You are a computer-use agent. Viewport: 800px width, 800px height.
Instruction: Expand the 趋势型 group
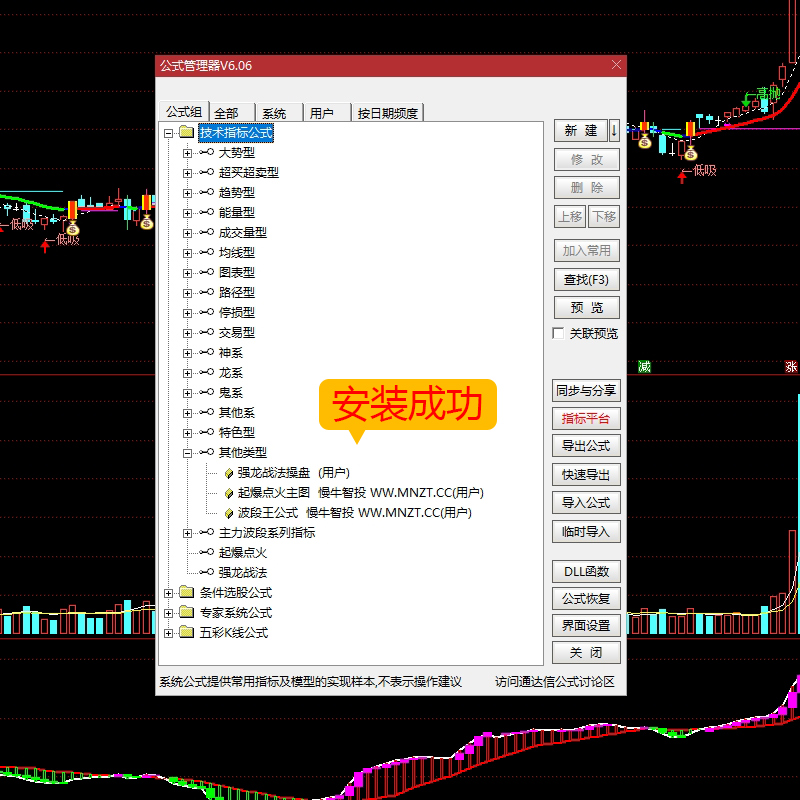click(x=187, y=193)
